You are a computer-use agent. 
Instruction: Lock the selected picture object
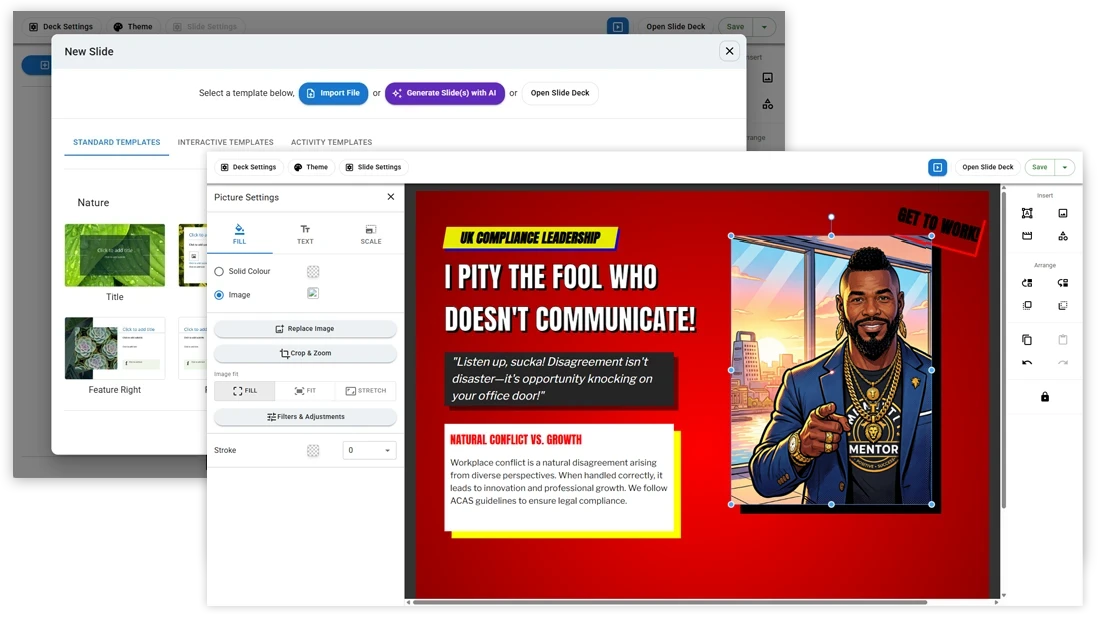click(x=1045, y=397)
